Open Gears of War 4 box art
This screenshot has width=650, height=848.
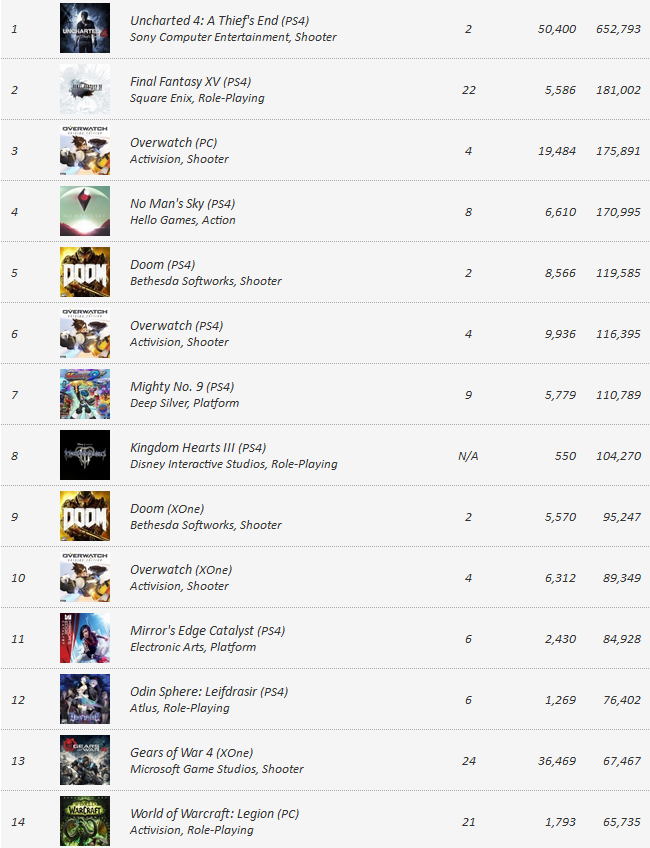point(85,760)
